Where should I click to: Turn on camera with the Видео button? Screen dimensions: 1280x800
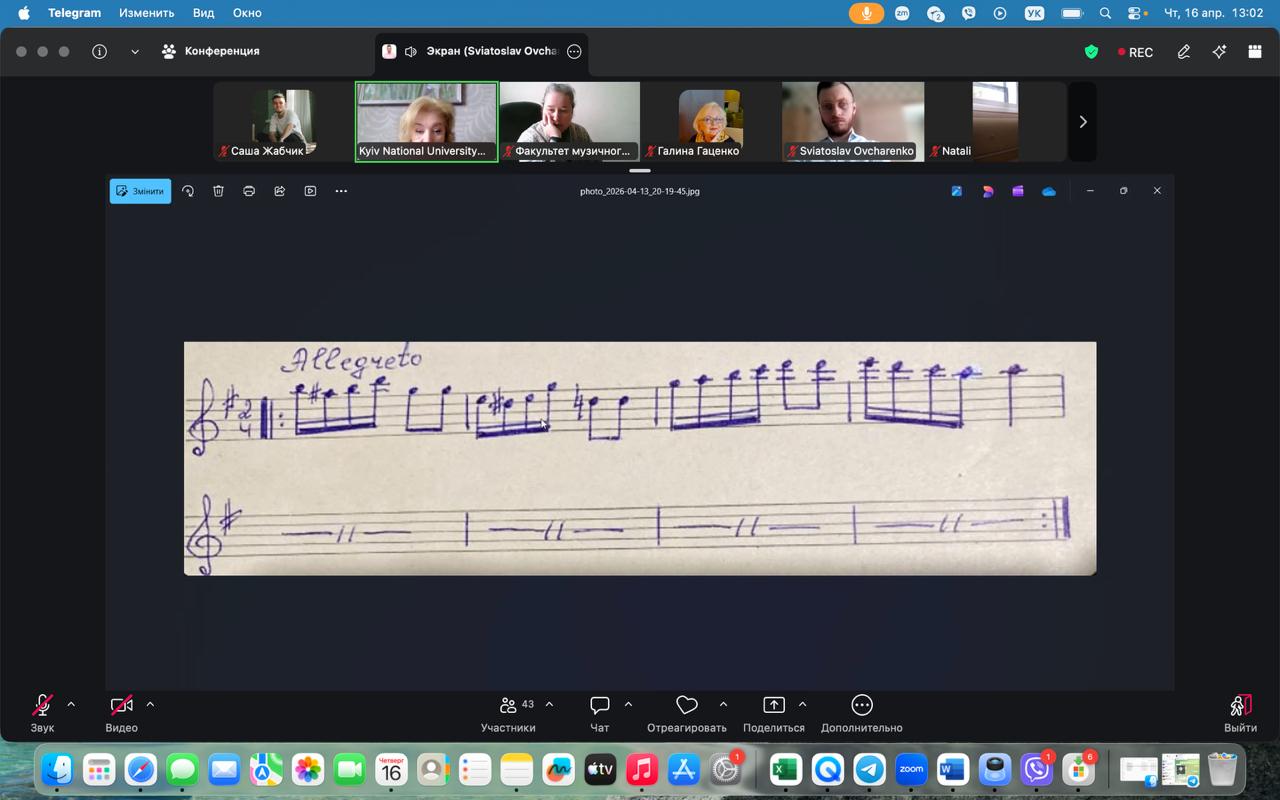coord(122,714)
